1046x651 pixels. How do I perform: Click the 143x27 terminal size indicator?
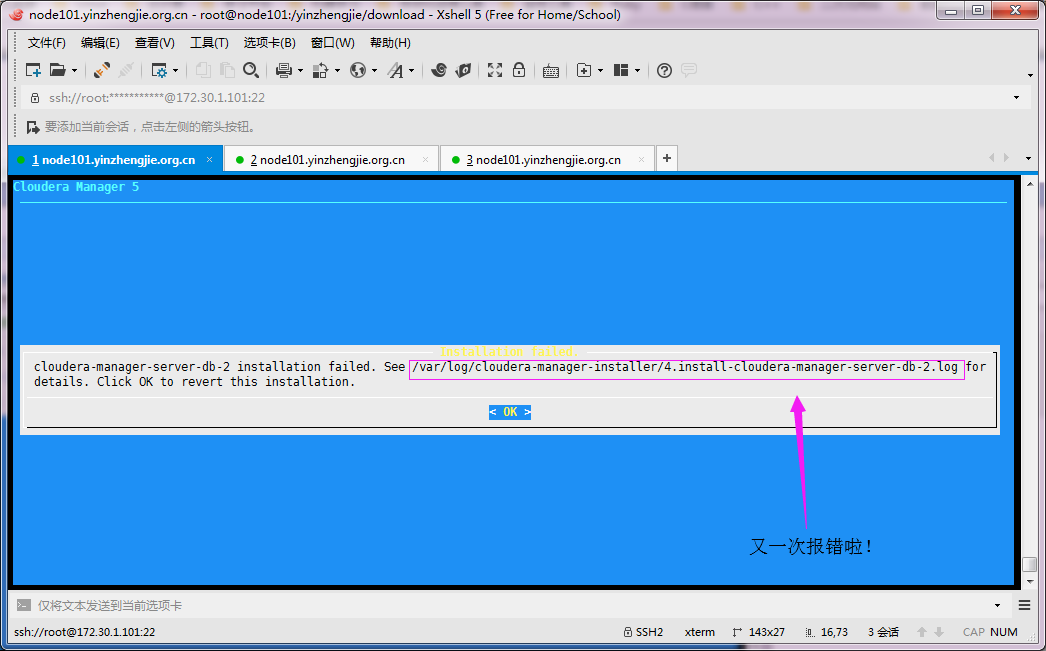tap(758, 632)
